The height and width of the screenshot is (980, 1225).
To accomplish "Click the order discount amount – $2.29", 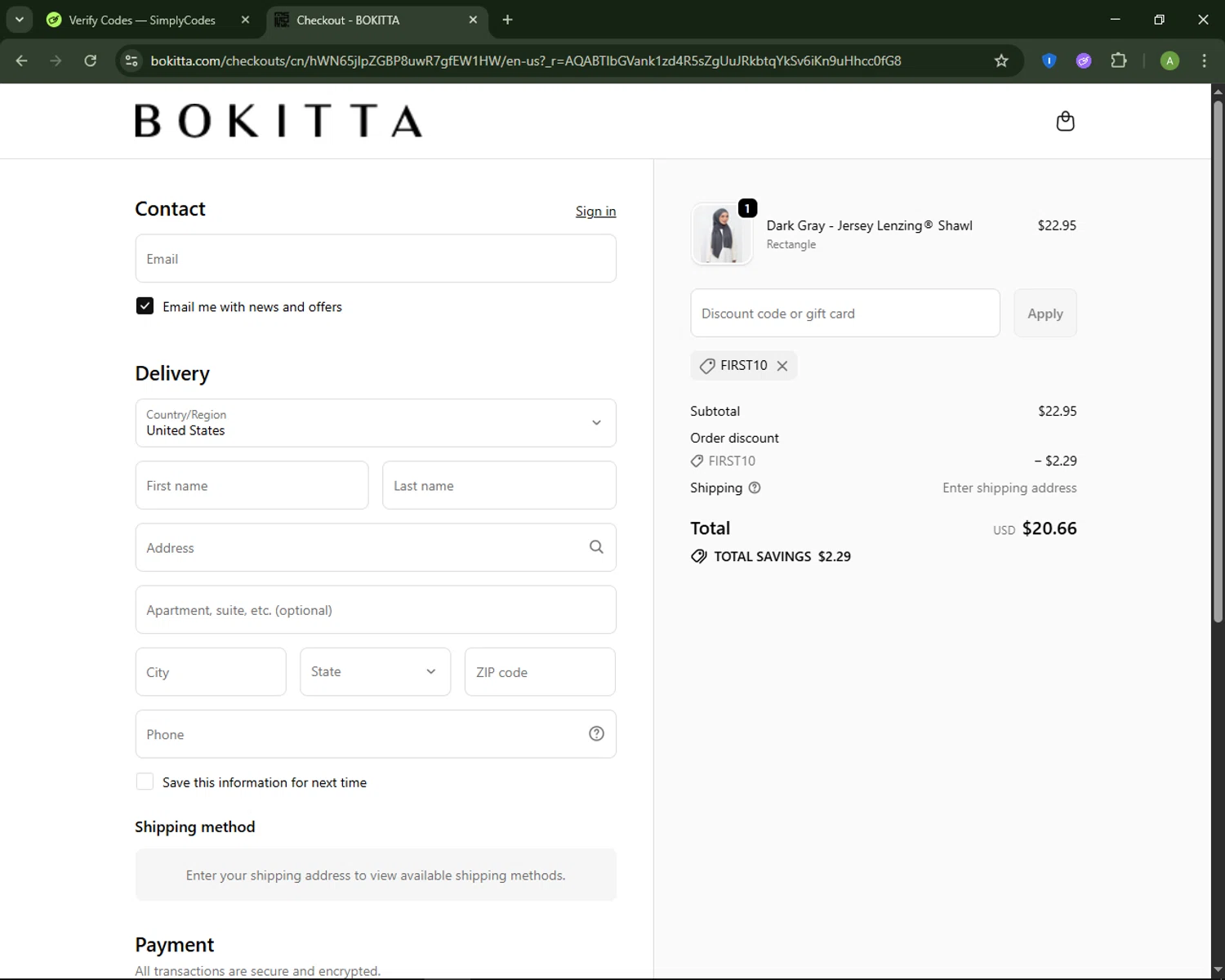I will click(x=1055, y=461).
